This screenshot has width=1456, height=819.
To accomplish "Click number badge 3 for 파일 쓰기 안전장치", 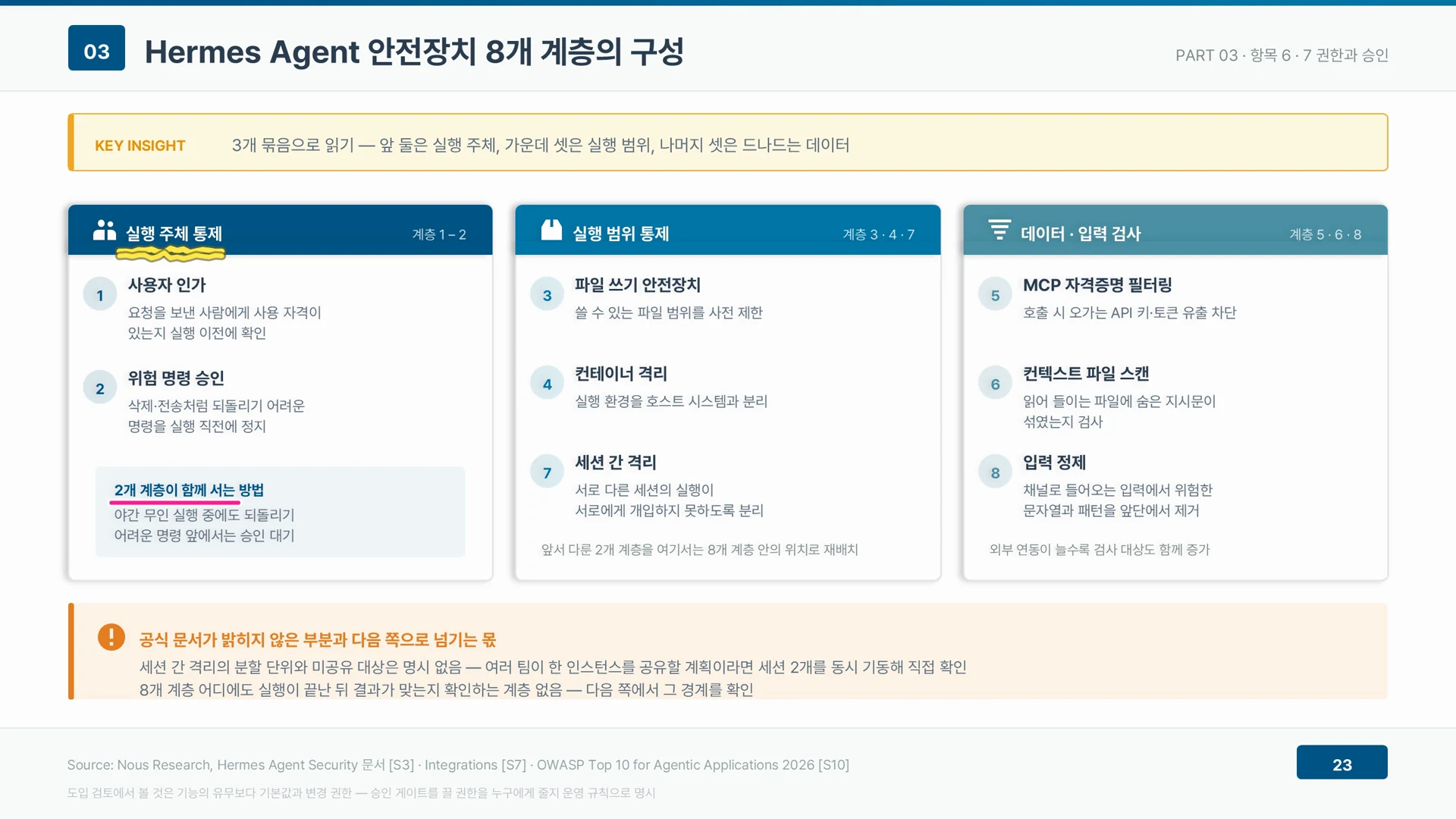I will click(x=548, y=295).
